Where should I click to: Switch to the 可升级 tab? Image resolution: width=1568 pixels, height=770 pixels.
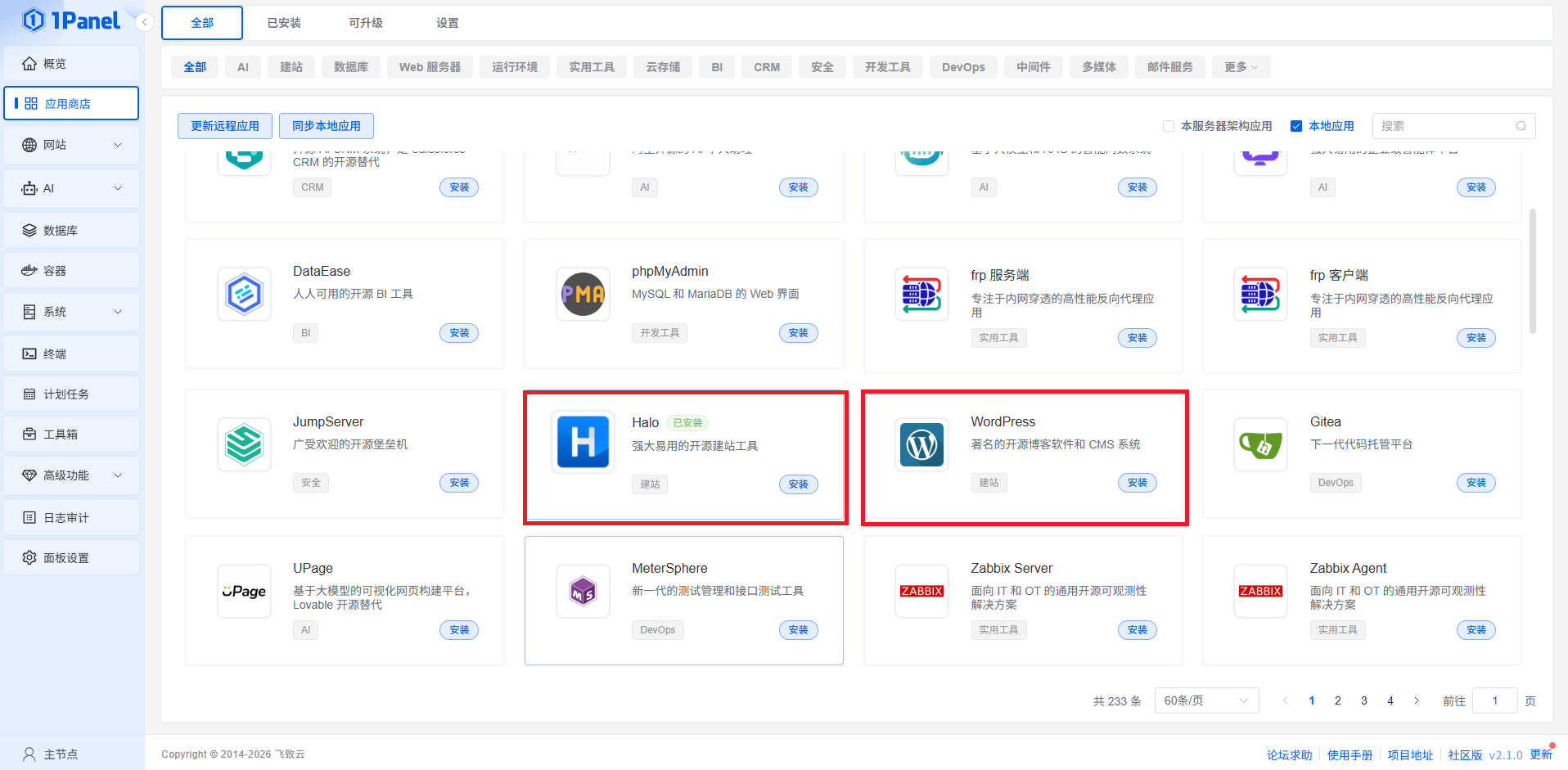click(x=366, y=23)
